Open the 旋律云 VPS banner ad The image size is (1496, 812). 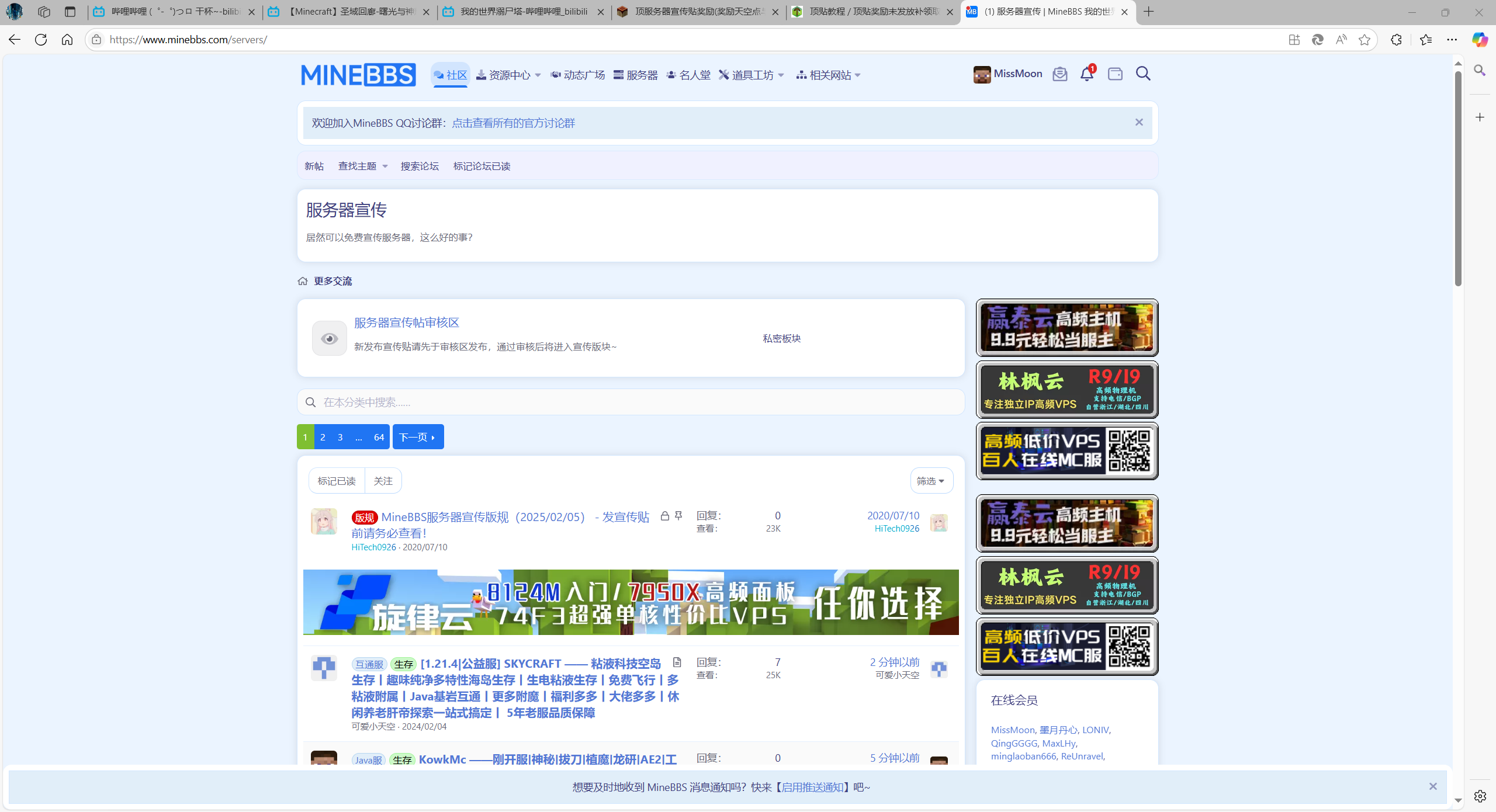coord(631,602)
